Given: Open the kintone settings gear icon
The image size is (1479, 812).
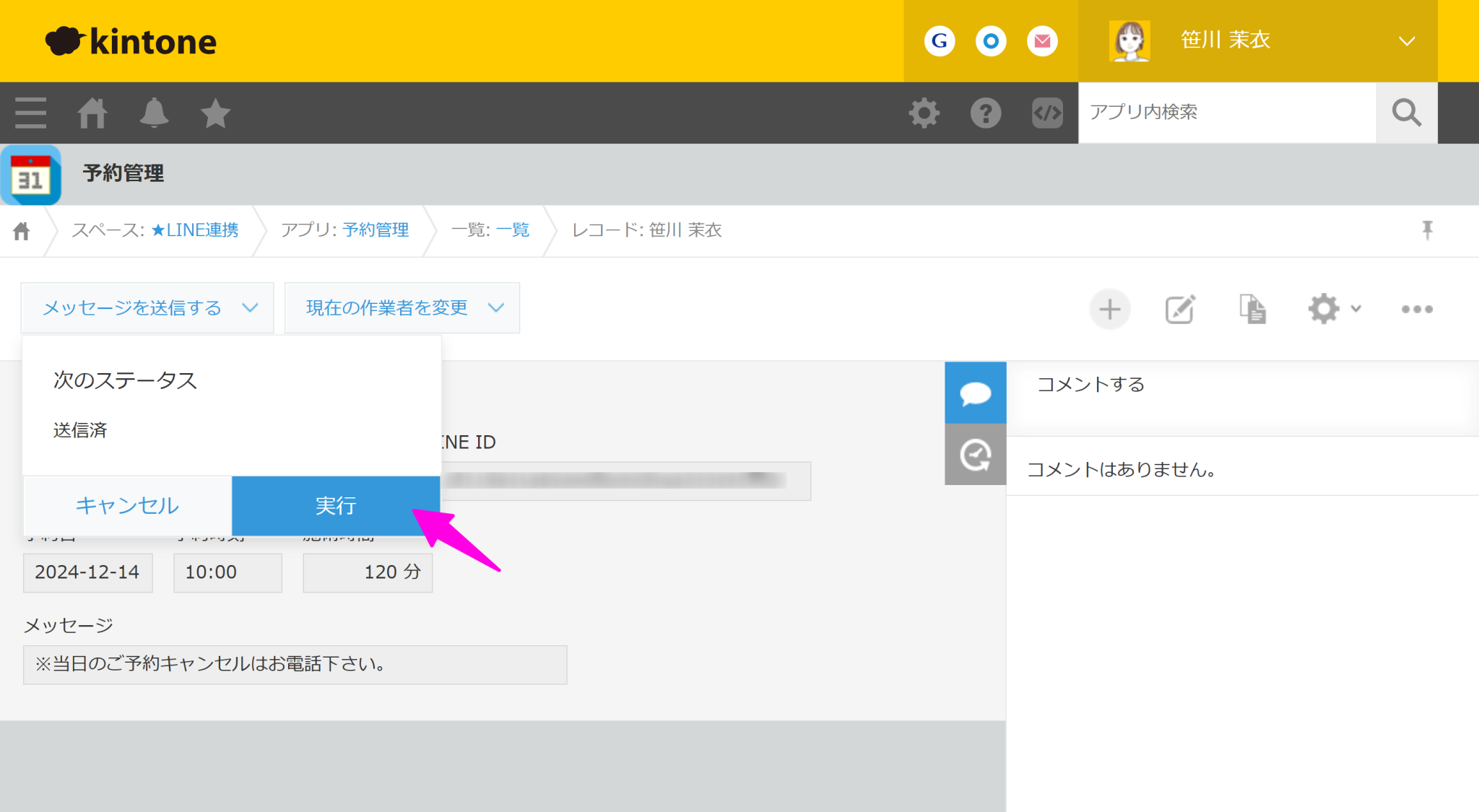Looking at the screenshot, I should point(924,113).
